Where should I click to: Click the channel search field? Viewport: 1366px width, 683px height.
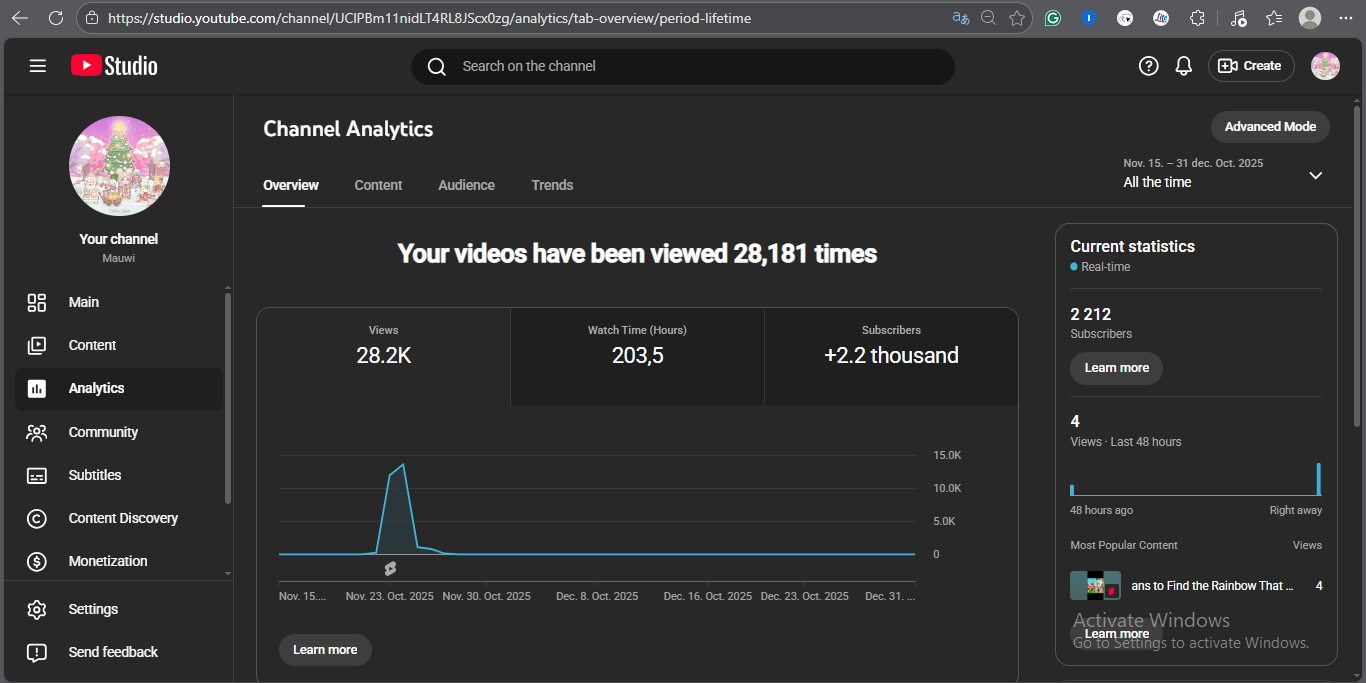click(682, 66)
